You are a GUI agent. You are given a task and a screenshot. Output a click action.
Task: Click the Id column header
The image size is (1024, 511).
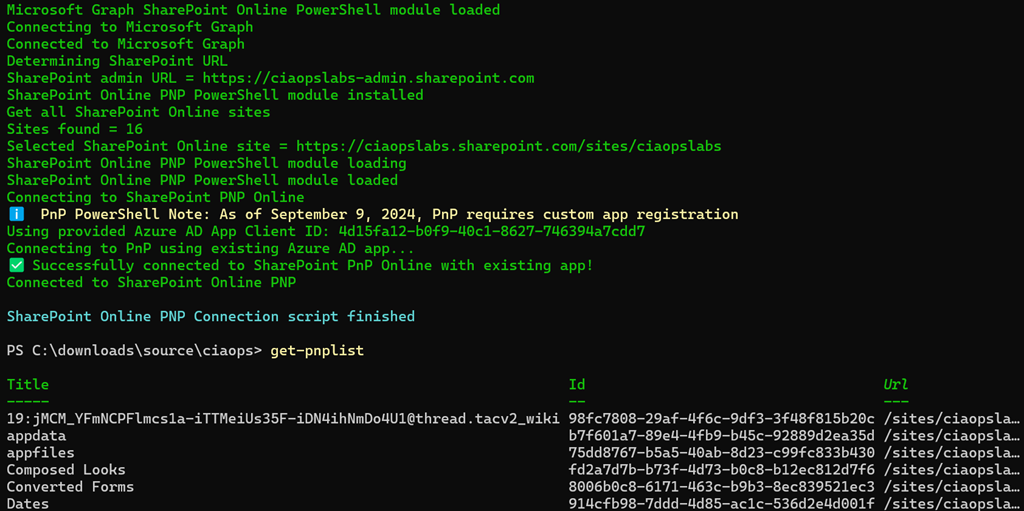click(x=577, y=385)
